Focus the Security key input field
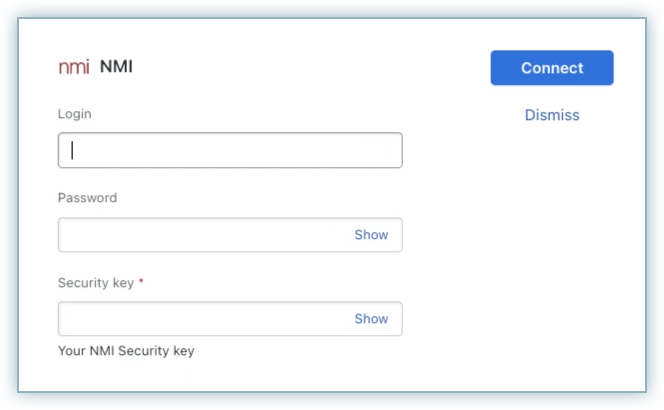This screenshot has width=664, height=410. click(200, 319)
